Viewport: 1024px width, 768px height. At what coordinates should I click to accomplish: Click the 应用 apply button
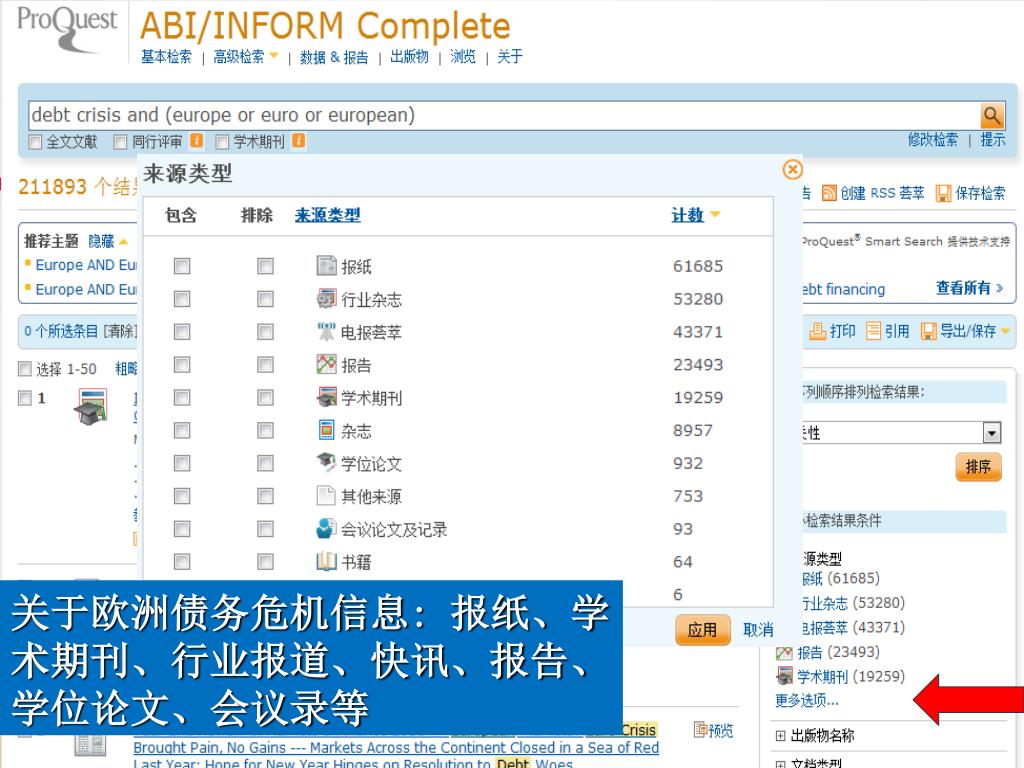click(702, 630)
